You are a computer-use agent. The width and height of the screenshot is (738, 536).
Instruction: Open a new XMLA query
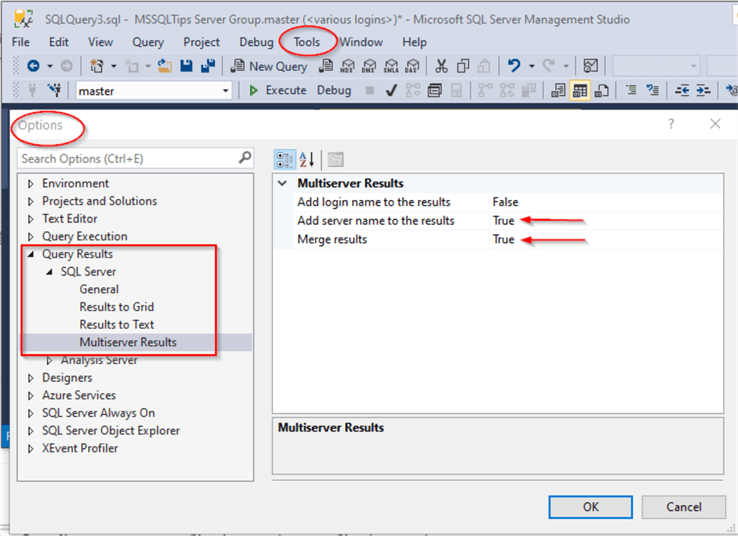tap(391, 66)
